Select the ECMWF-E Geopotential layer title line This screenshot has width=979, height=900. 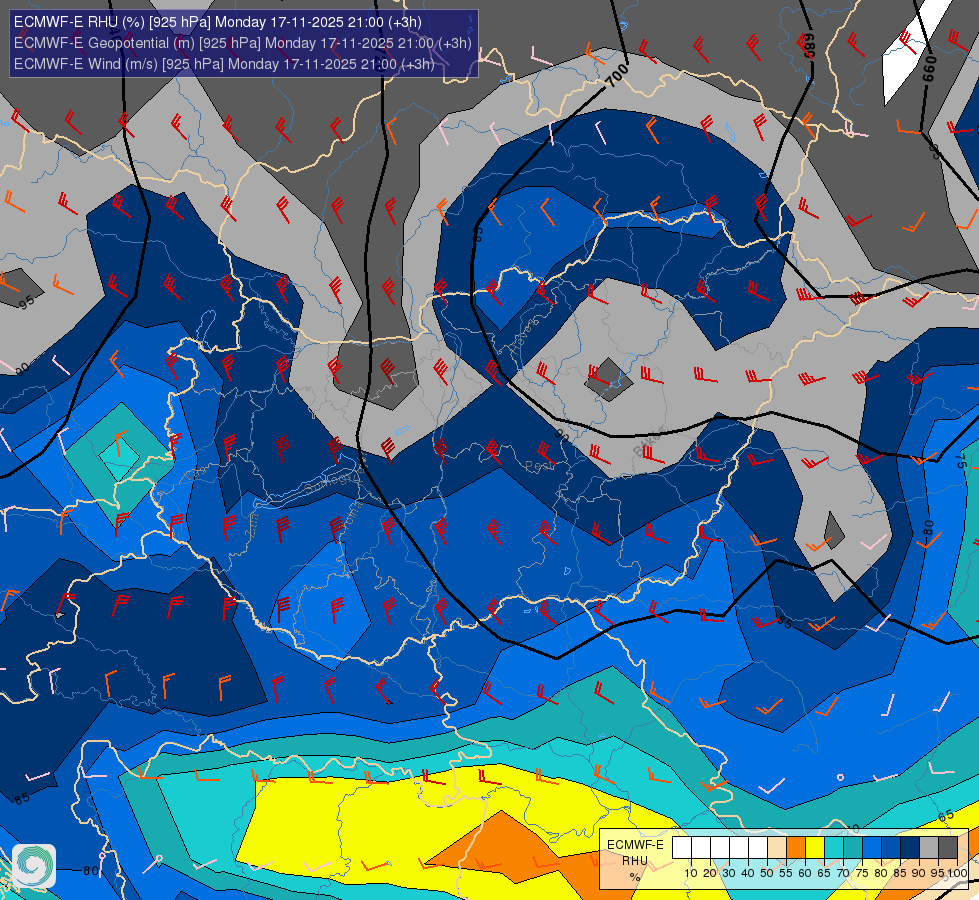243,43
